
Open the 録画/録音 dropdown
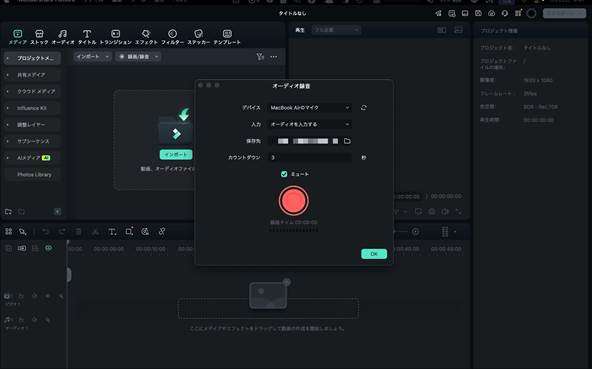coord(138,57)
